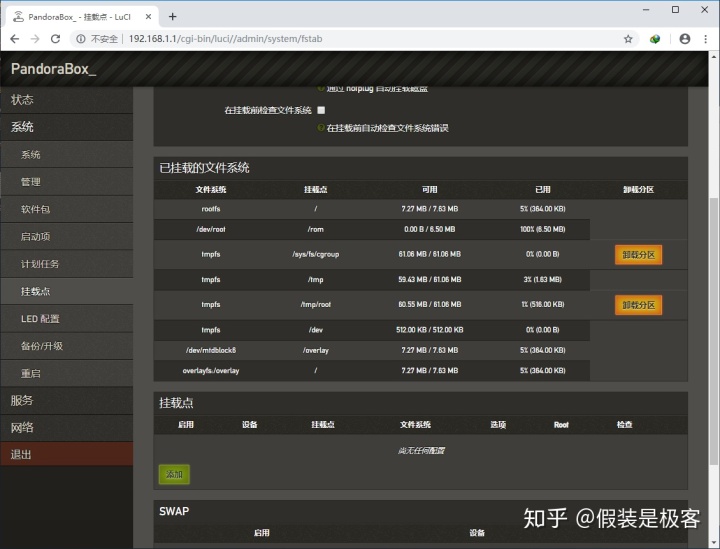Open the top-level 系统 sidebar section

pyautogui.click(x=67, y=127)
